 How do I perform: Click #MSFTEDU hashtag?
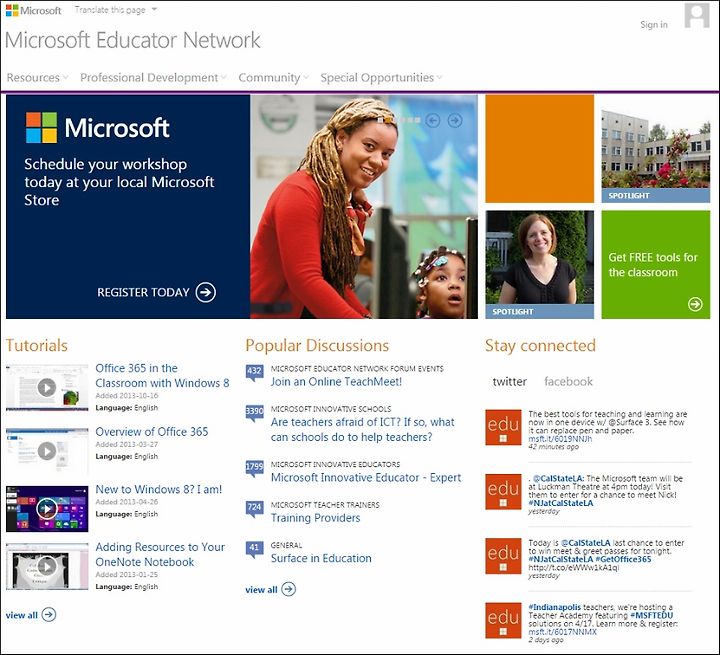coord(652,615)
